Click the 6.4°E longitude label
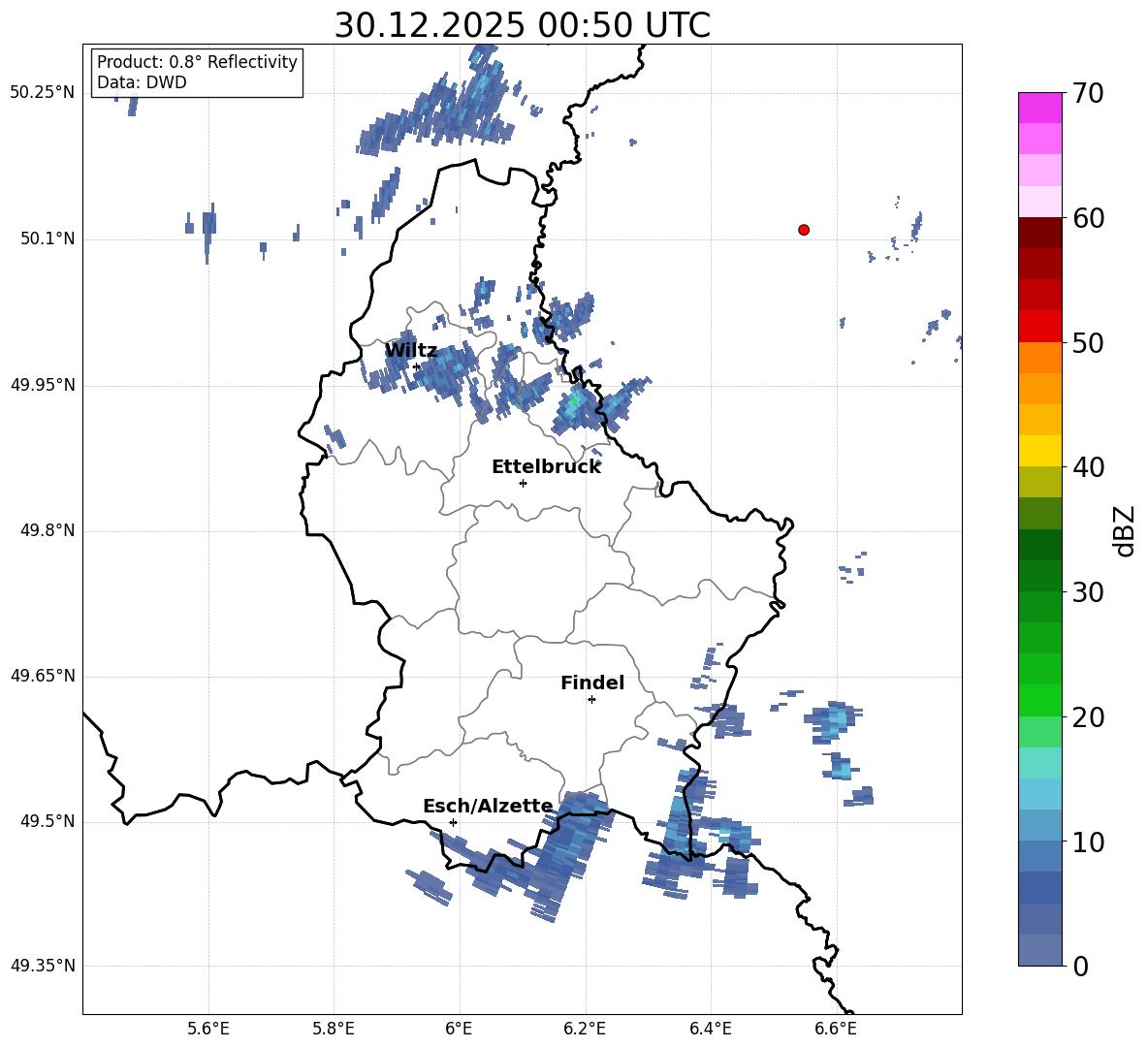Viewport: 1148px width, 1048px height. click(x=710, y=1029)
